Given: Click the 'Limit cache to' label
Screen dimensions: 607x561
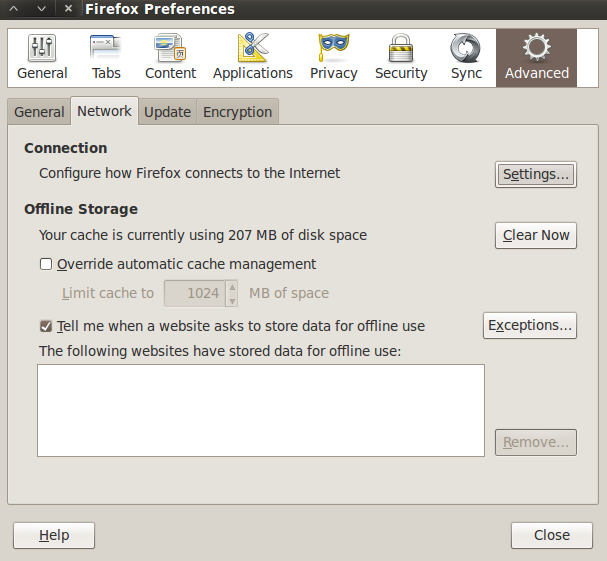Looking at the screenshot, I should coord(108,293).
